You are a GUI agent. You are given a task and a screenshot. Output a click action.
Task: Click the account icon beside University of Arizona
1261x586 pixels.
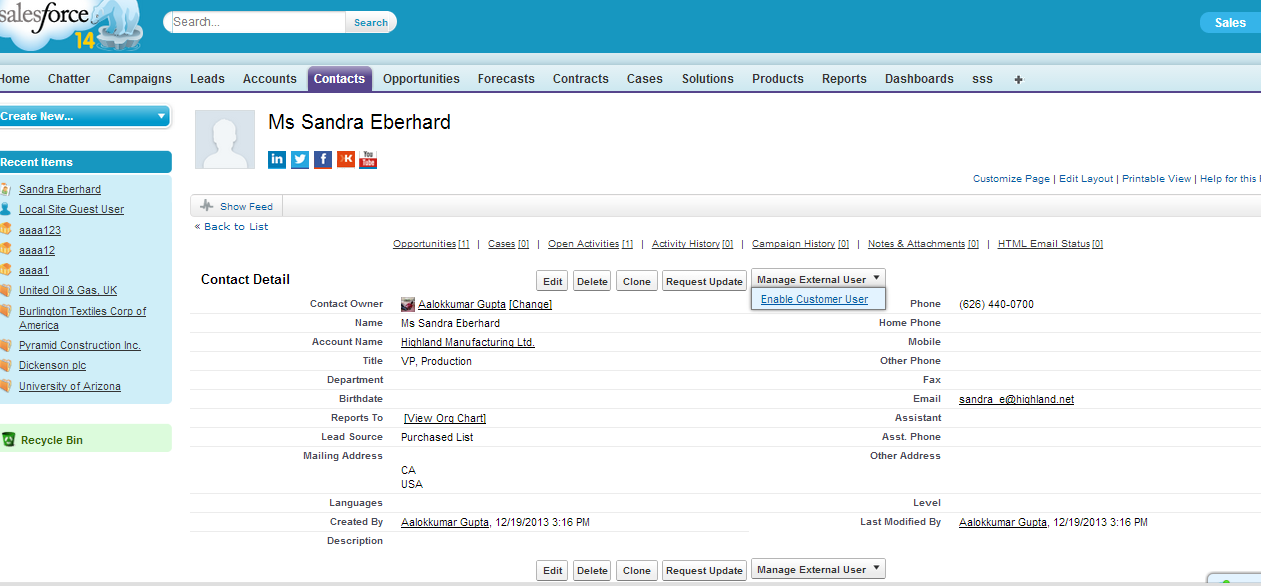[x=6, y=386]
